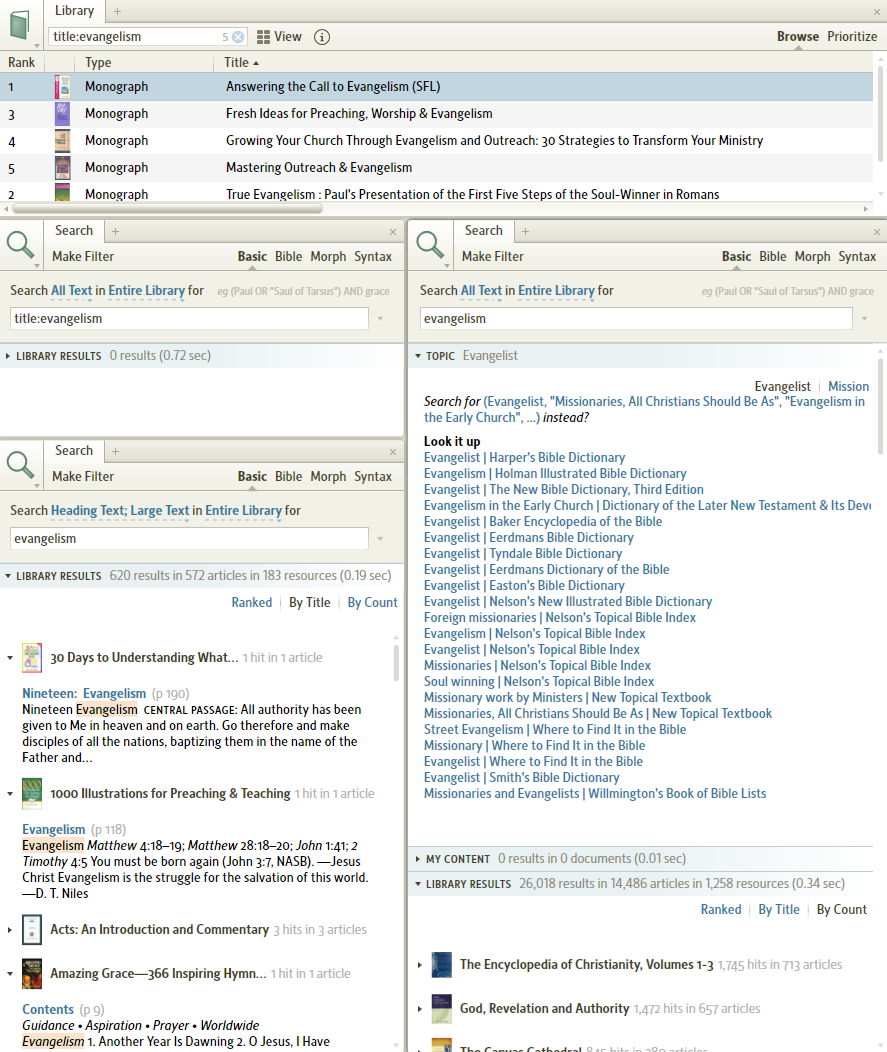Sort left results By Title
The image size is (887, 1052).
pyautogui.click(x=310, y=602)
